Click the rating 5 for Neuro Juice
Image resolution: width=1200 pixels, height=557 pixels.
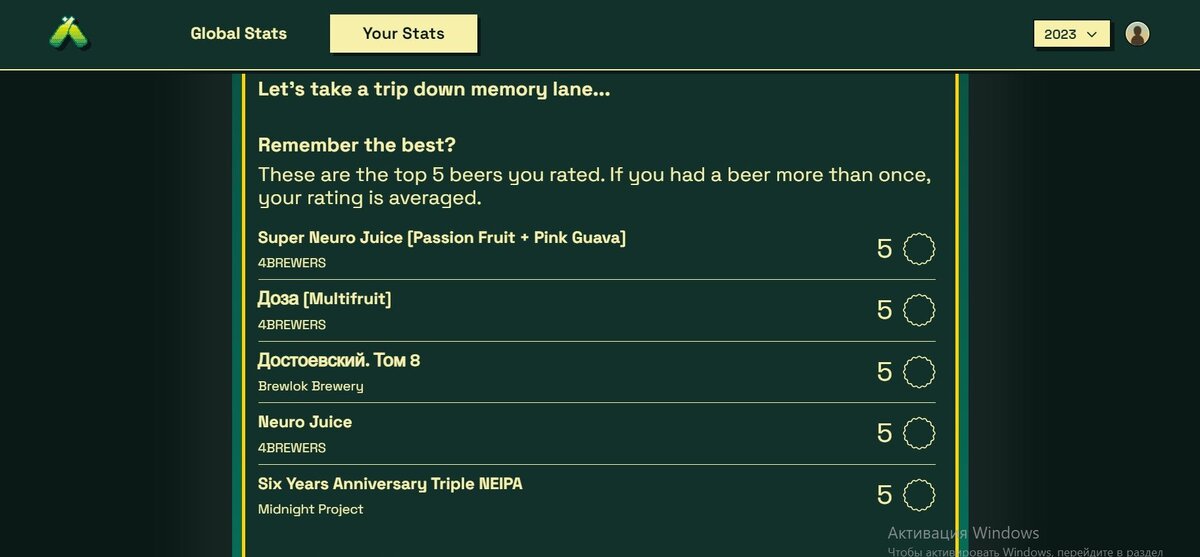click(x=884, y=433)
